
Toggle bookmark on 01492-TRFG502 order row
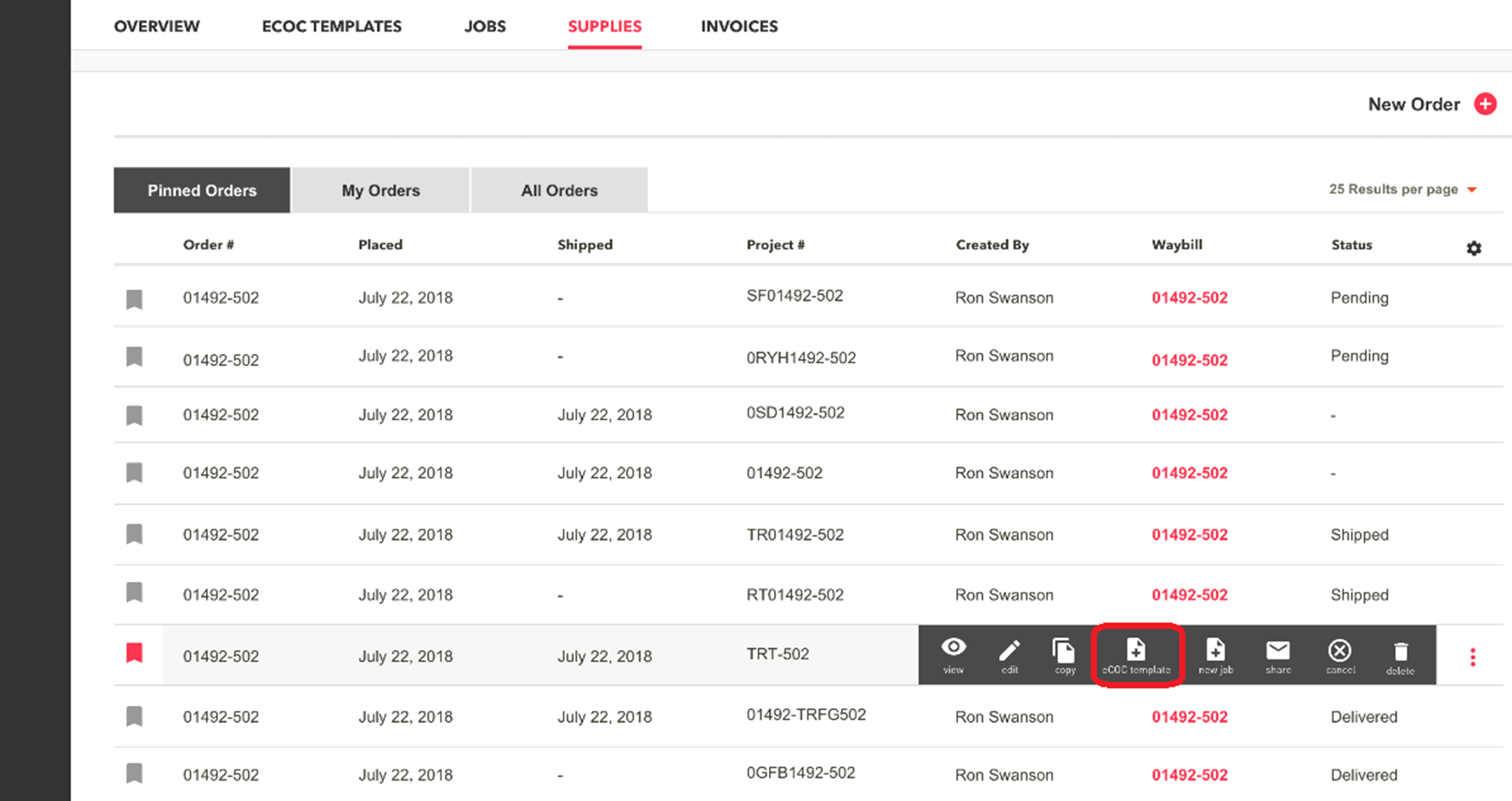coord(135,716)
